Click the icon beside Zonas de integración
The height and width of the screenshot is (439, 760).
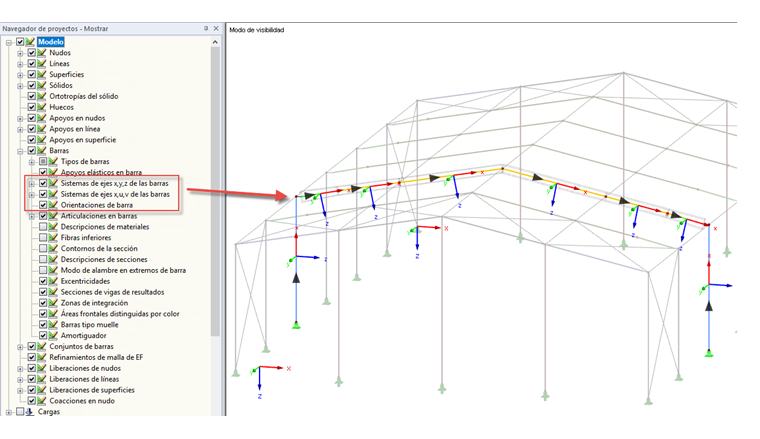(x=53, y=303)
